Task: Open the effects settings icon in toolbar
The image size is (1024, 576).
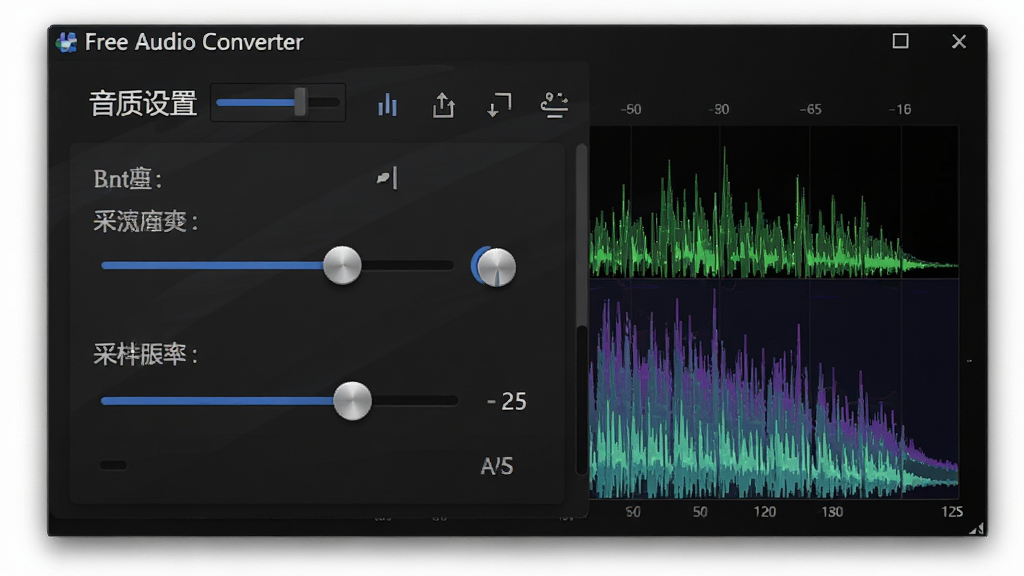Action: pos(554,104)
